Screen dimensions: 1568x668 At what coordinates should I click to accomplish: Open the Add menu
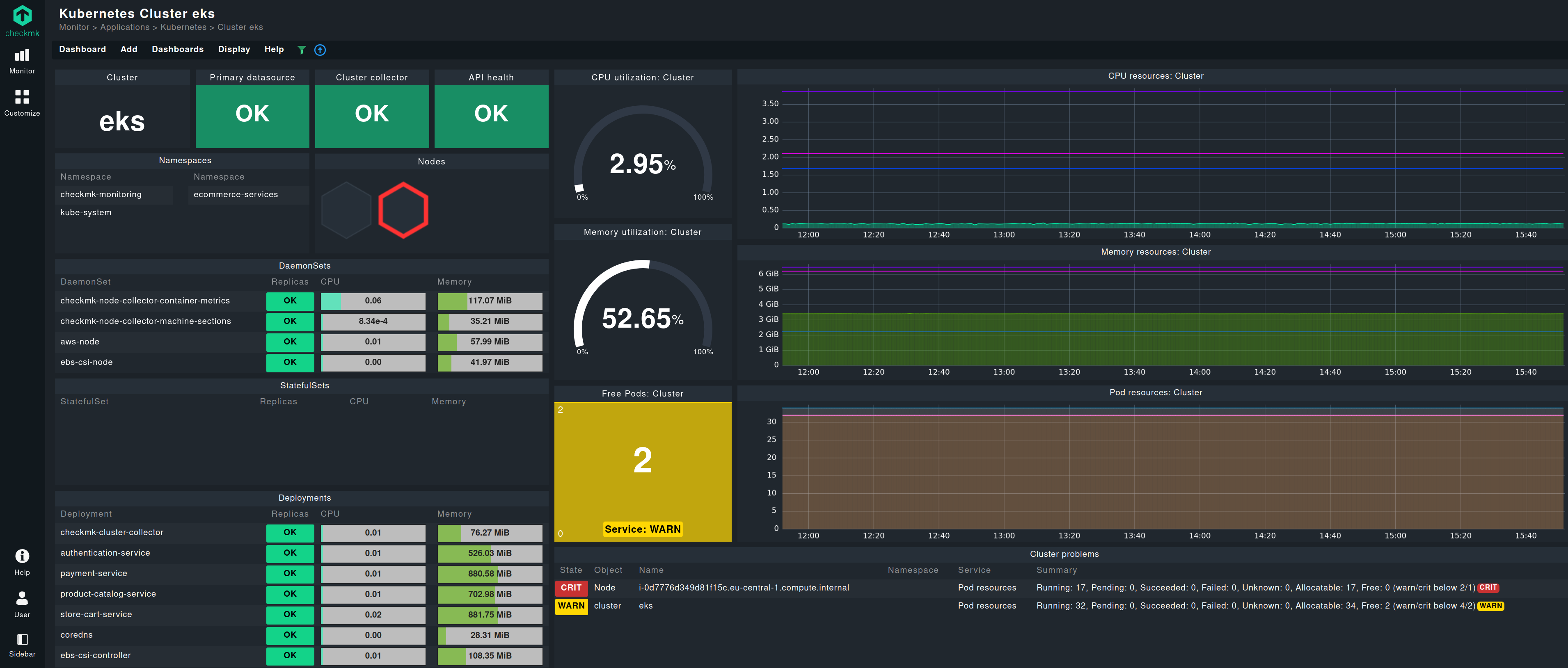(129, 49)
